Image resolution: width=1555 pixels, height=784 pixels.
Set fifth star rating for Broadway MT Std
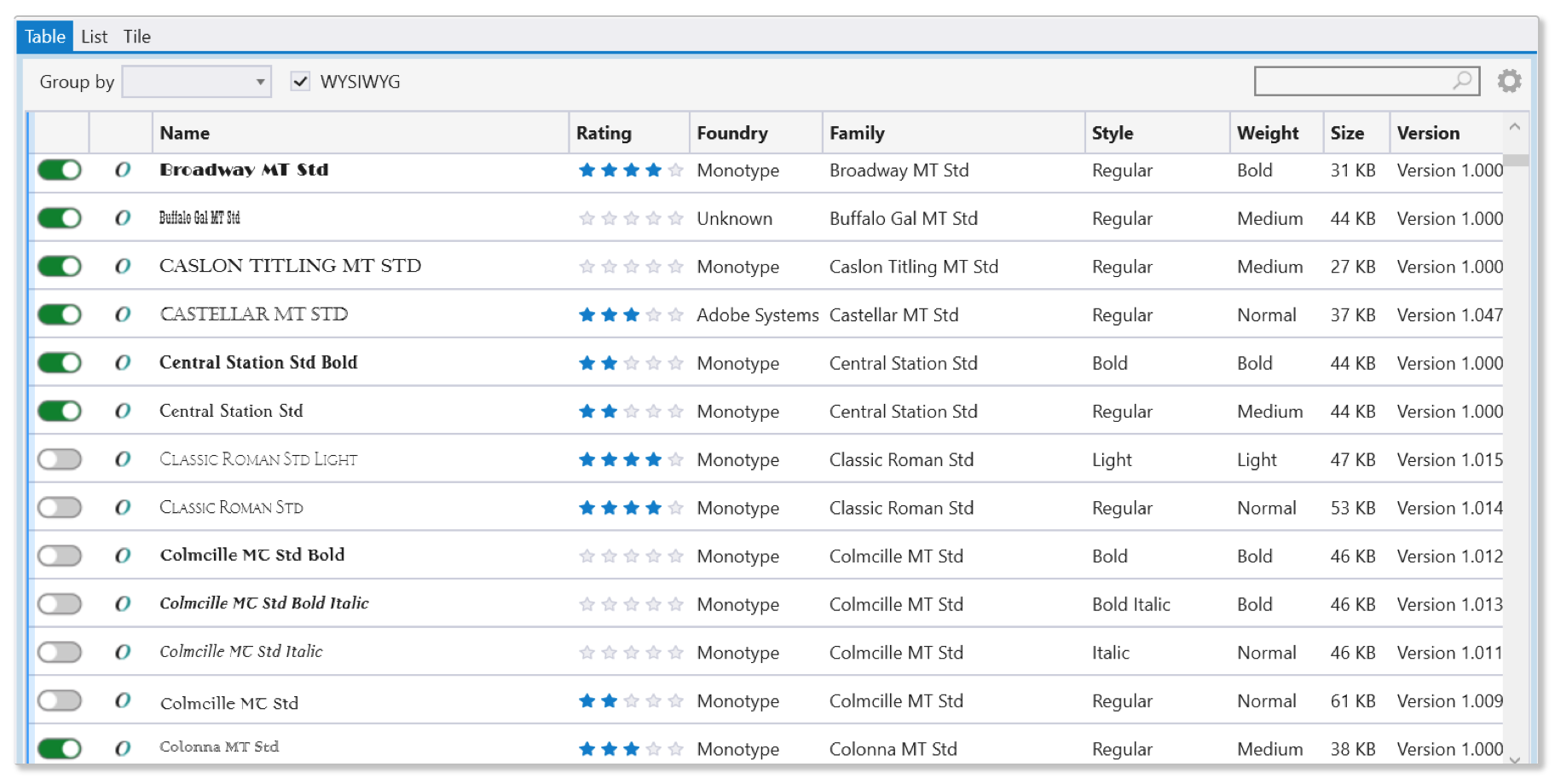point(676,170)
